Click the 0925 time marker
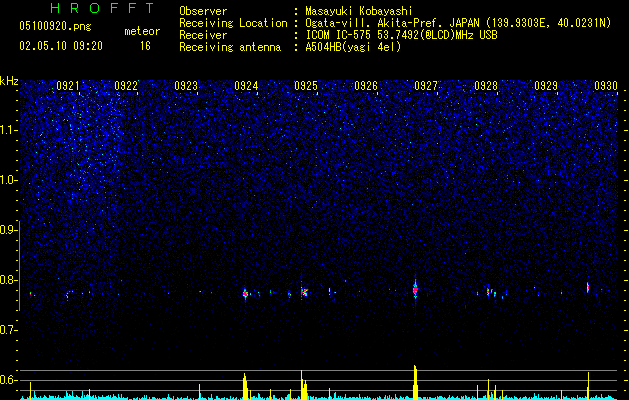The width and height of the screenshot is (629, 400). (306, 86)
